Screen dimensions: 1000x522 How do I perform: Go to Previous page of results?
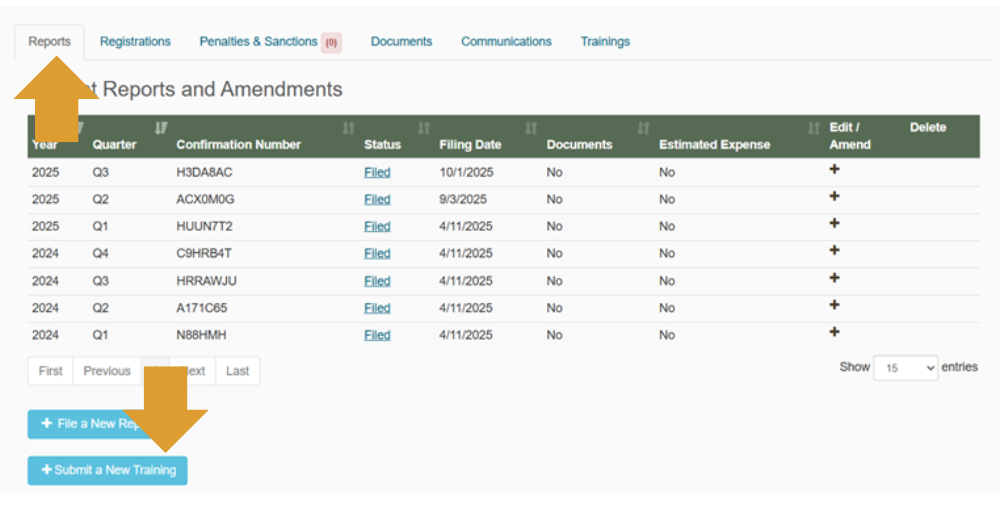[x=107, y=371]
